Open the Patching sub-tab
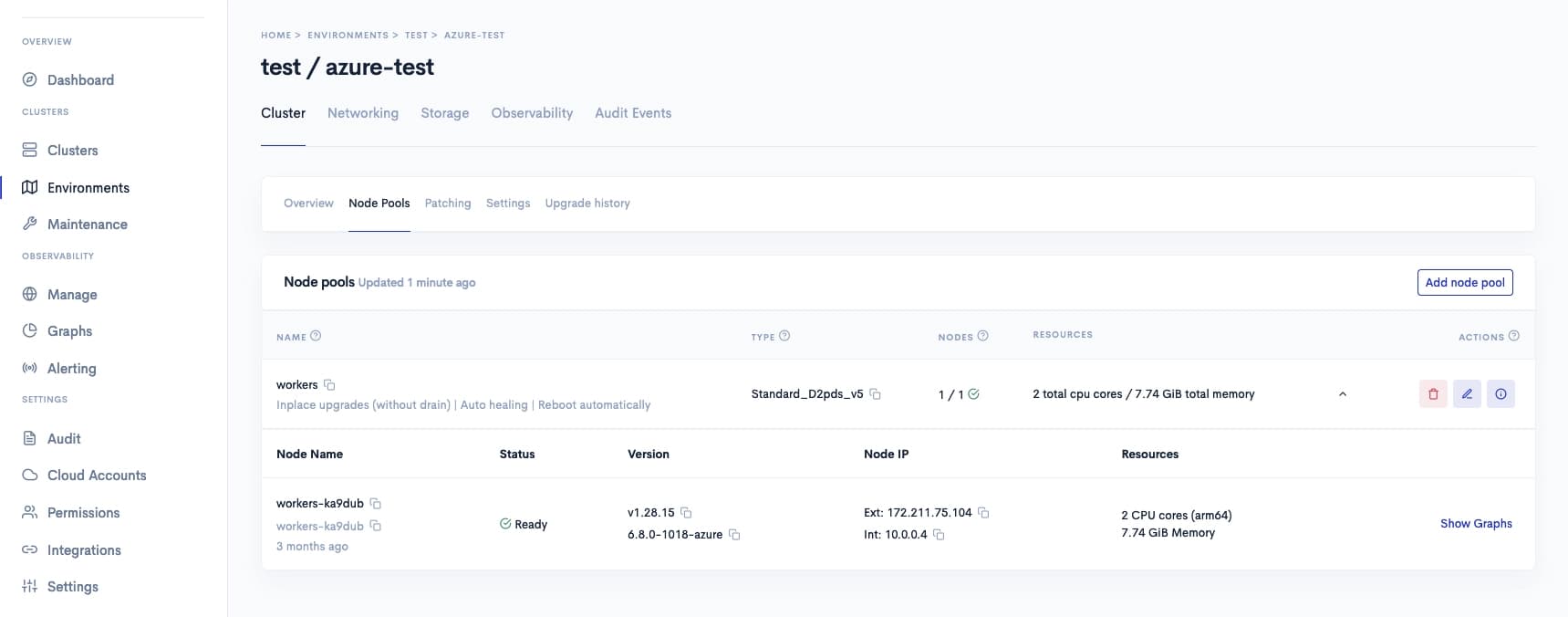This screenshot has height=617, width=1568. pyautogui.click(x=447, y=204)
